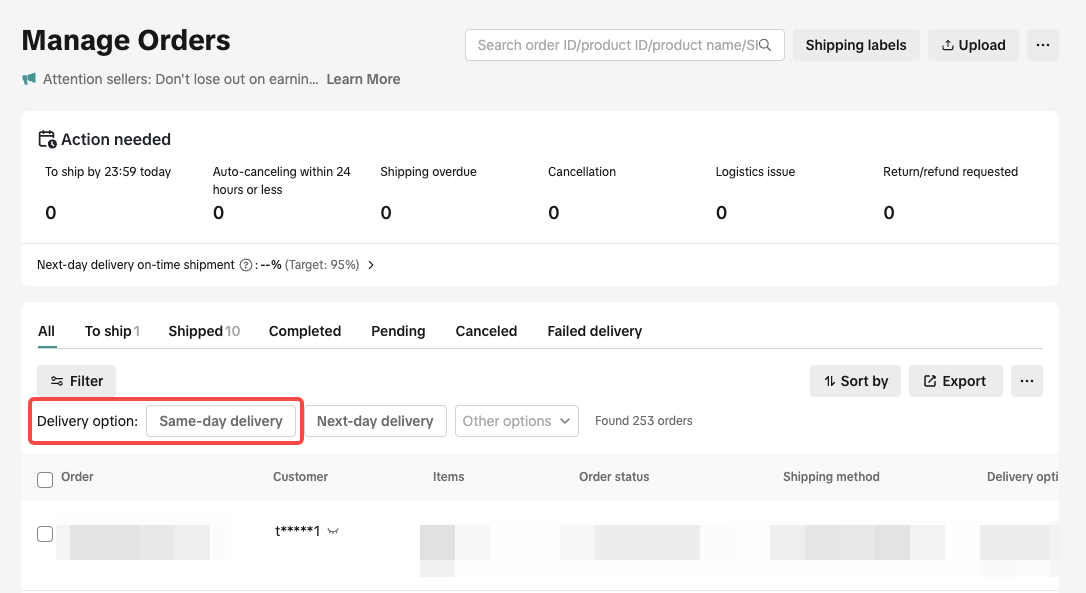
Task: Click the chat icon next to customer name
Action: point(333,532)
